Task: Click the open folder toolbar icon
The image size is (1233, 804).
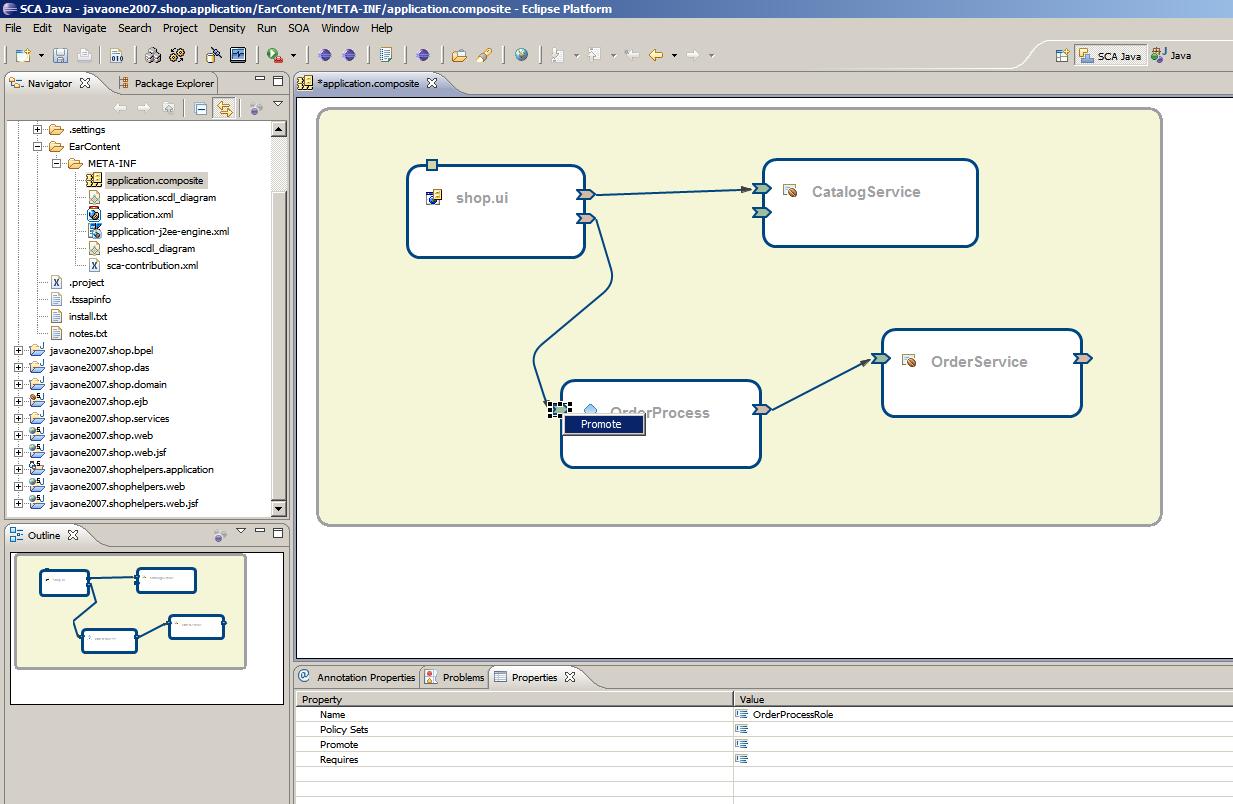Action: [x=459, y=56]
